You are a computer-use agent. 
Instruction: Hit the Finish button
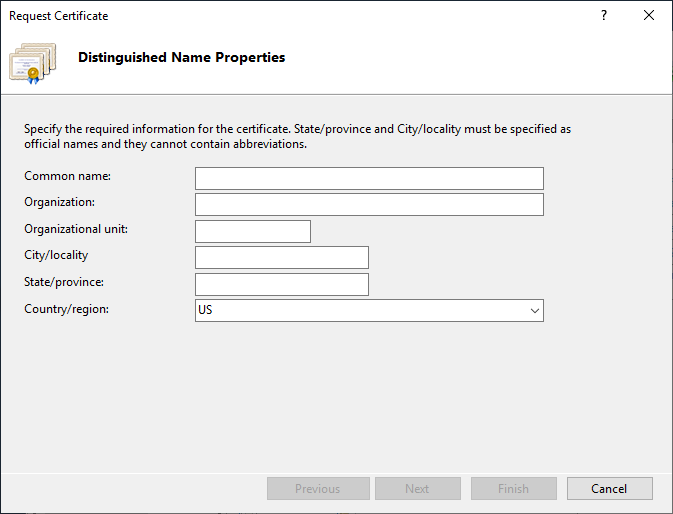[x=513, y=489]
